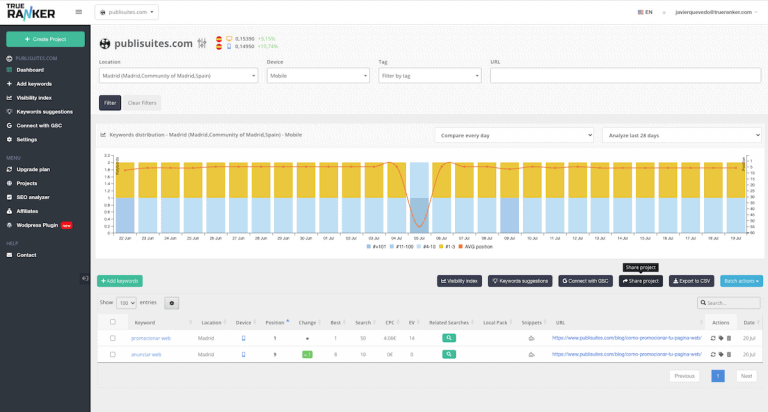Click the snippets icon in promocionar web row
Screen dimensions: 768x412
pos(531,338)
